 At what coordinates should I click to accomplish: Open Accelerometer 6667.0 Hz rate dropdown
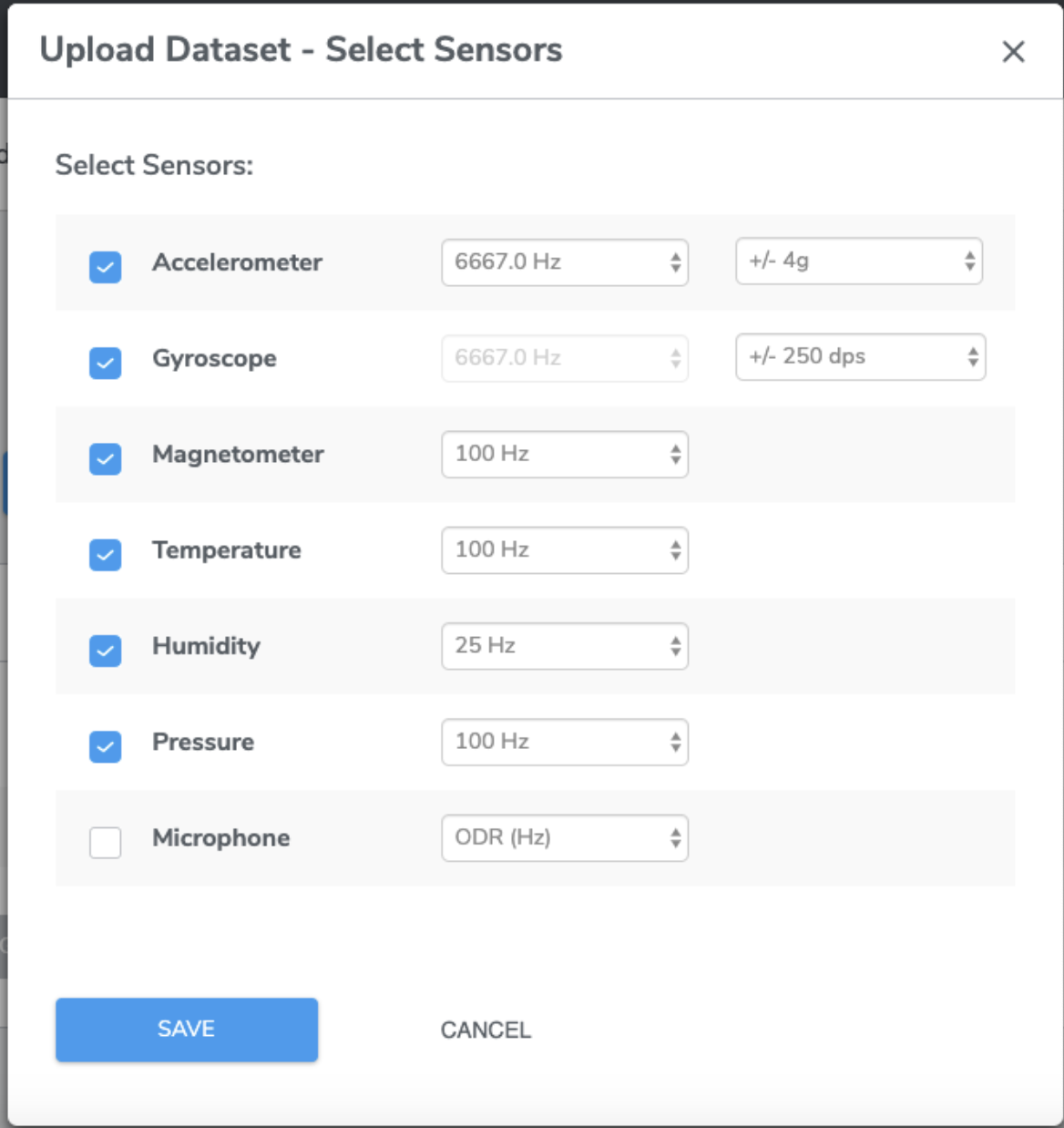coord(565,262)
